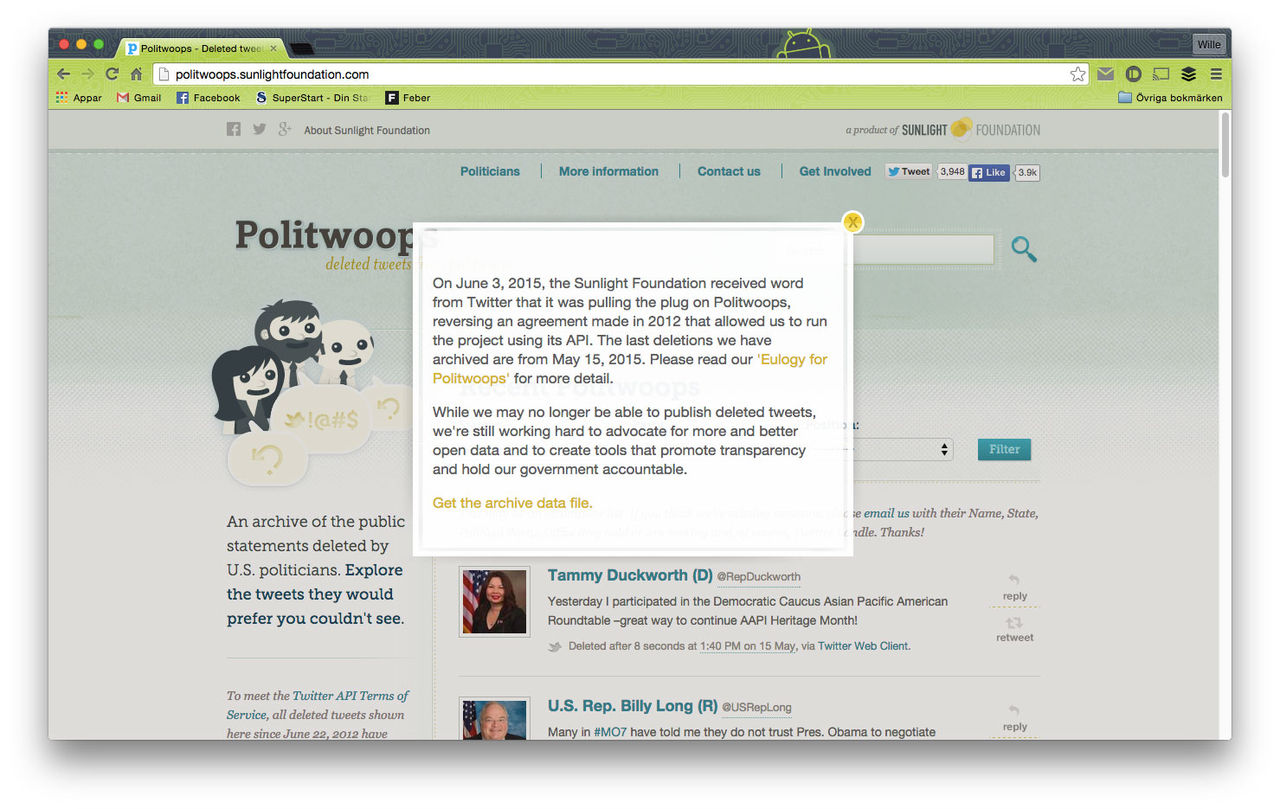1280x809 pixels.
Task: Bookmark page with star icon
Action: [x=1077, y=74]
